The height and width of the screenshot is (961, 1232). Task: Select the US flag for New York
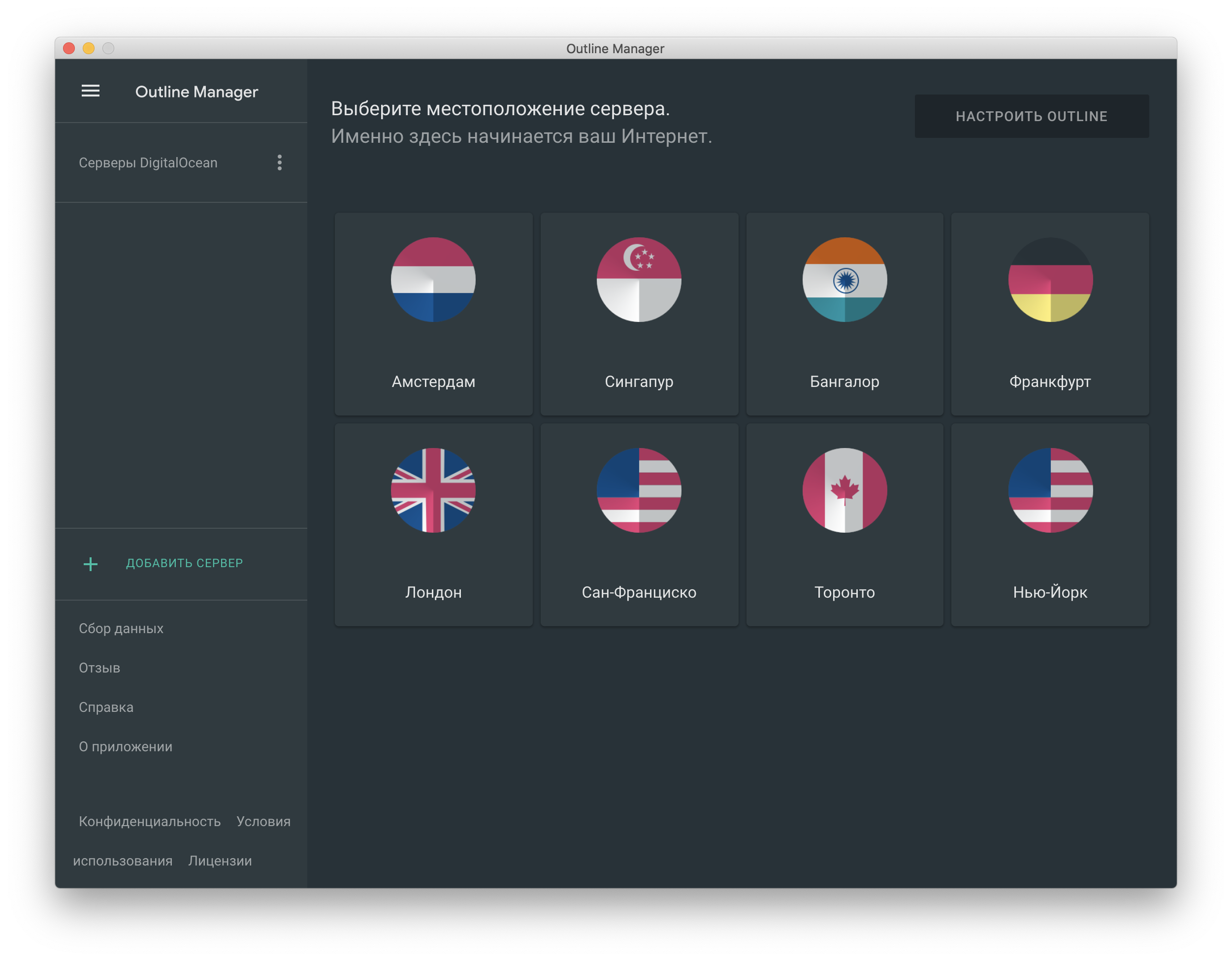(x=1050, y=490)
